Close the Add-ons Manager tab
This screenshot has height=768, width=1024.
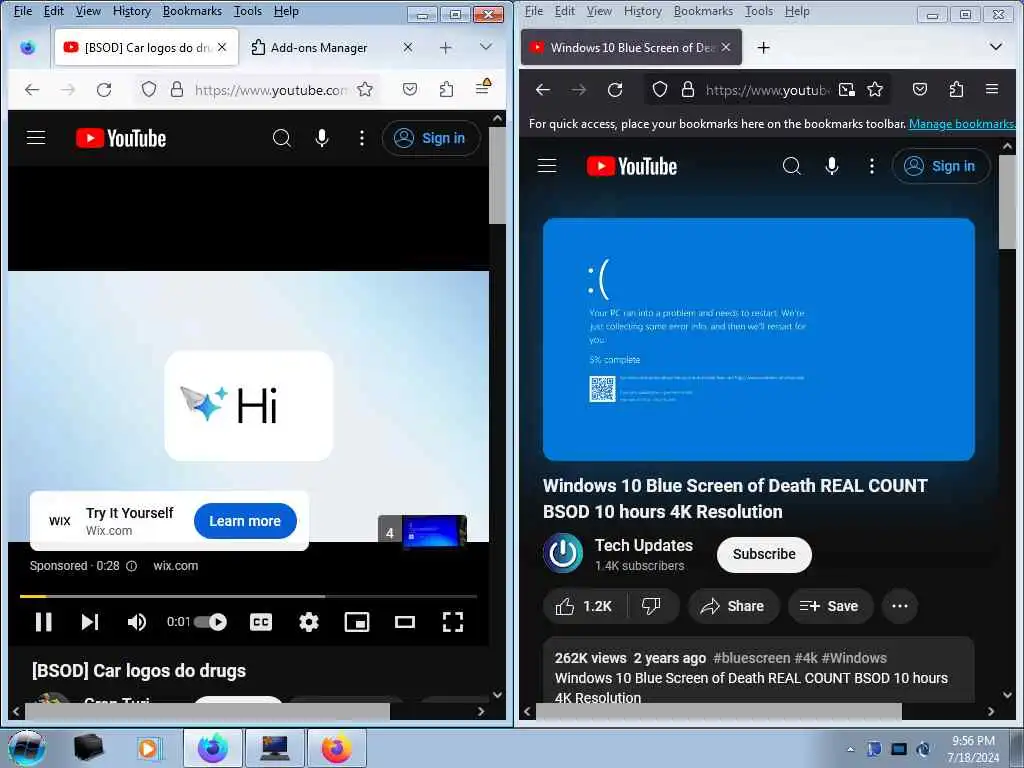coord(408,47)
